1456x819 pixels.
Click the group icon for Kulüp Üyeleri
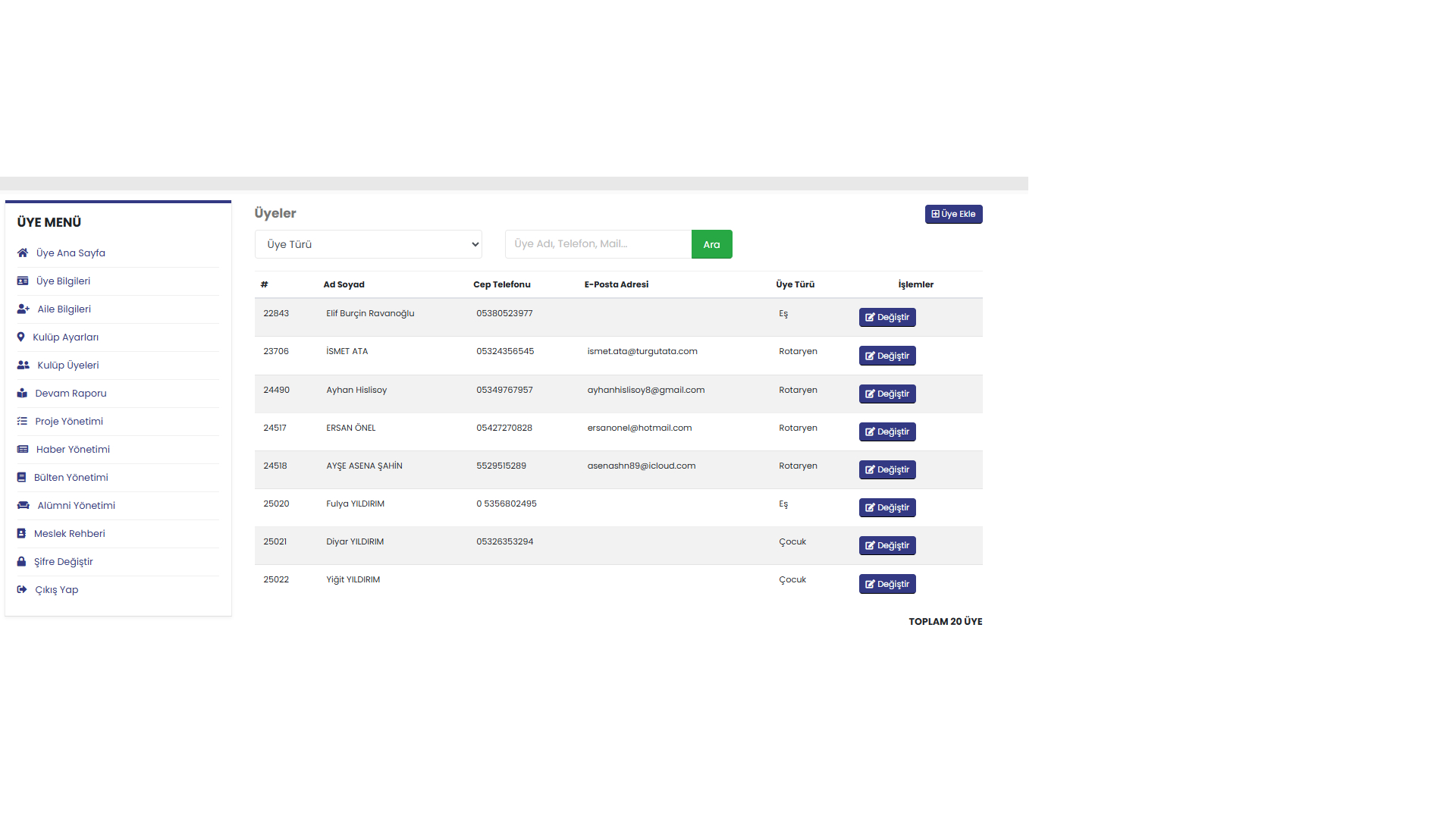pyautogui.click(x=24, y=365)
